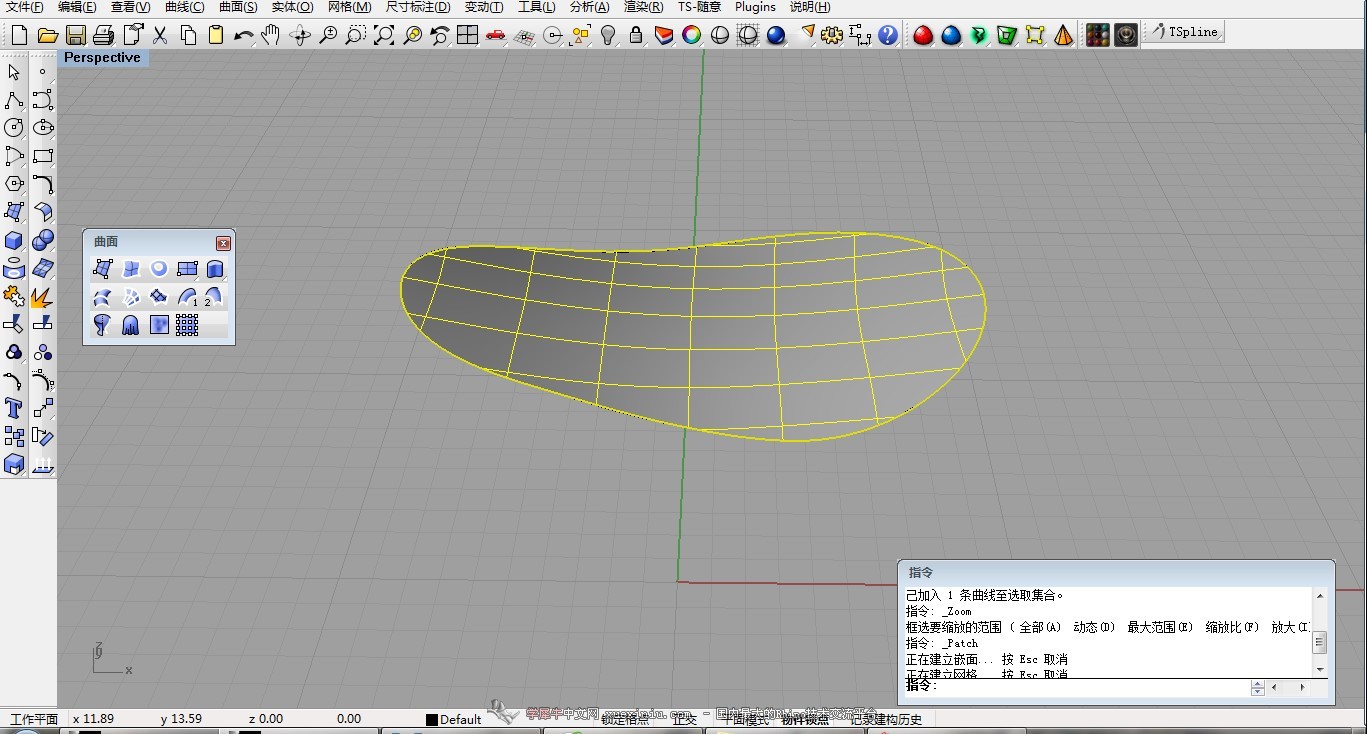Click Surface from corner points in 曲面 panel

click(102, 269)
